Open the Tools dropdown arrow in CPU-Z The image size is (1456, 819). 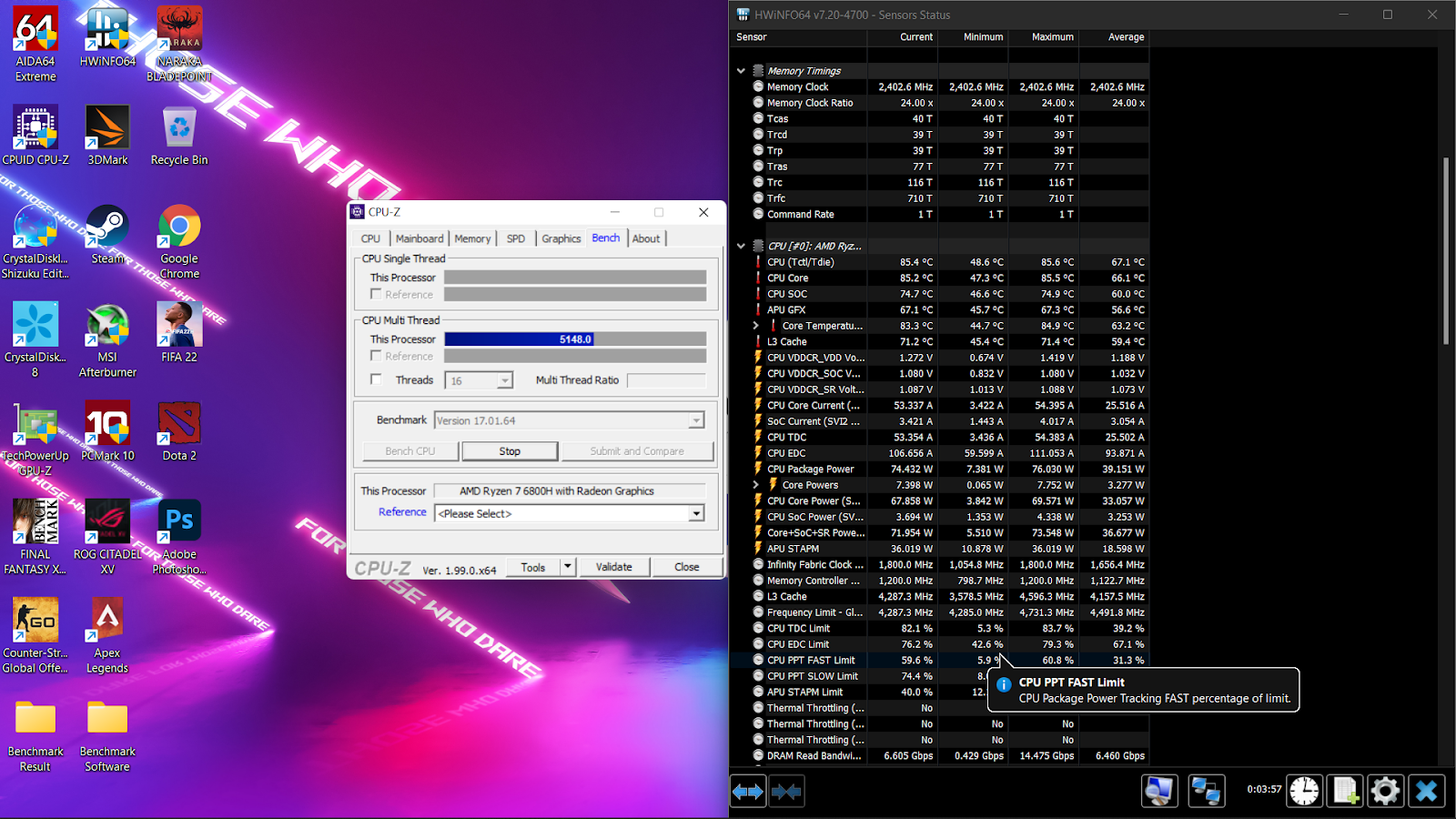pos(567,567)
